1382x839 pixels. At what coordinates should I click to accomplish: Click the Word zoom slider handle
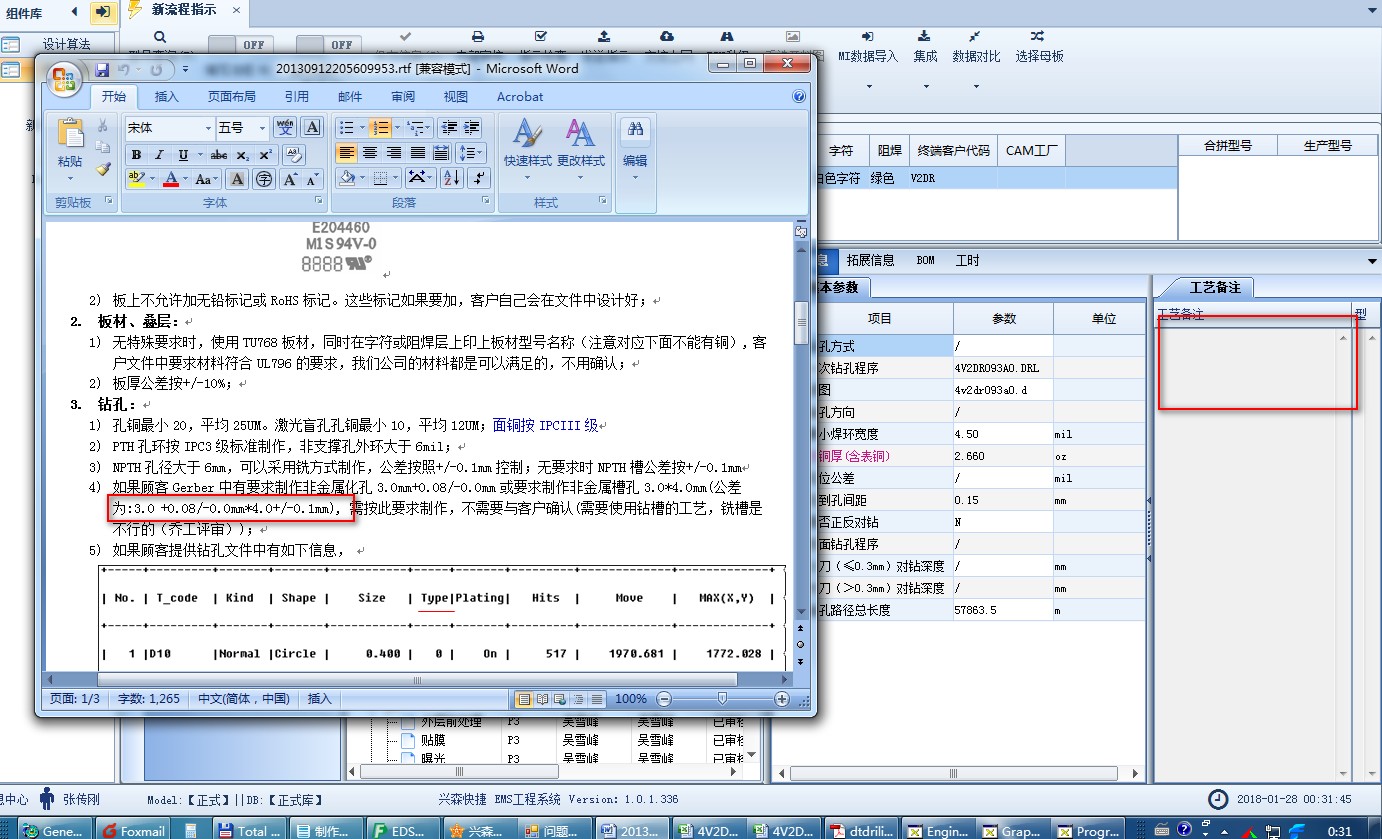click(x=722, y=699)
